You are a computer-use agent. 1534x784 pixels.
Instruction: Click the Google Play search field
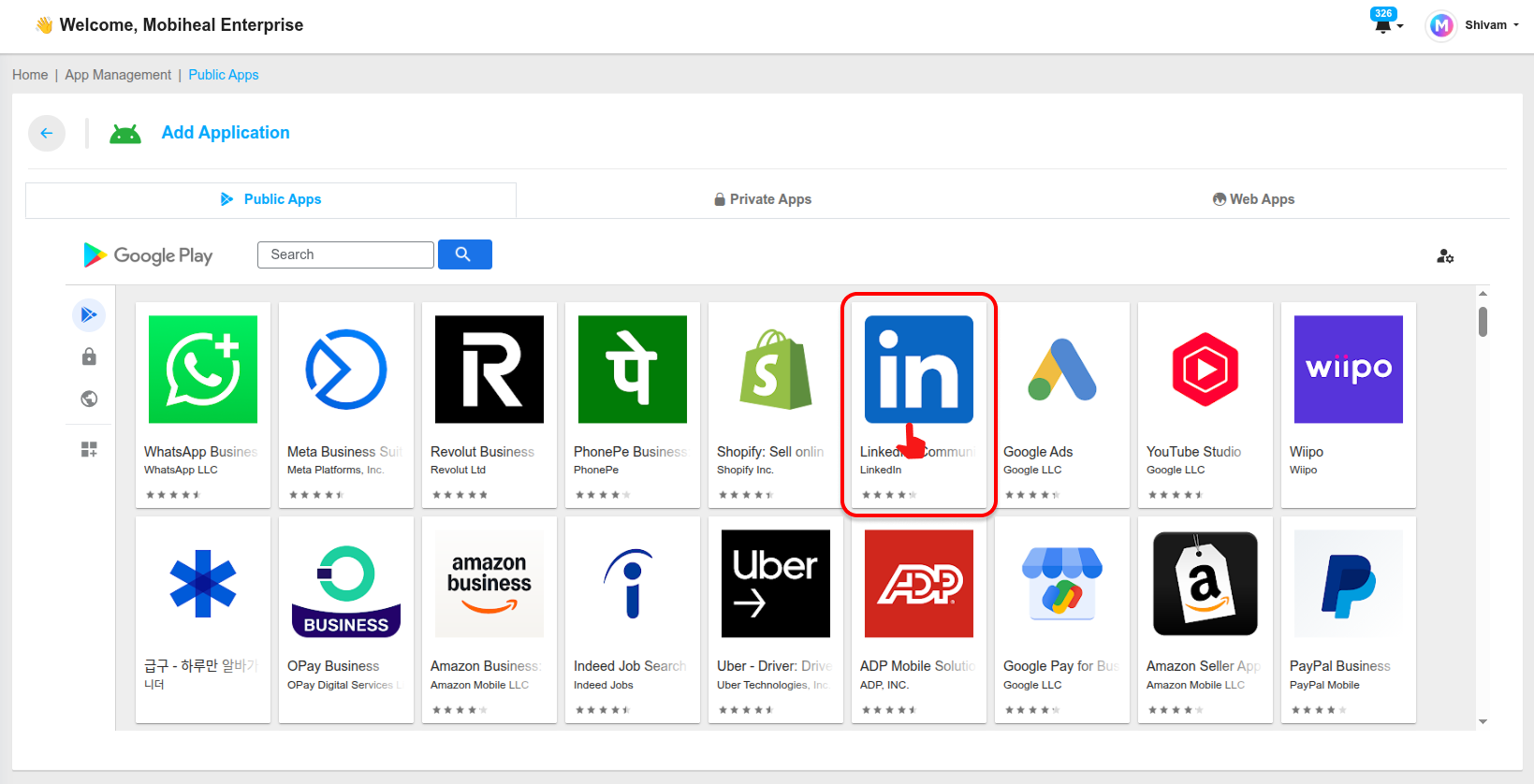345,254
